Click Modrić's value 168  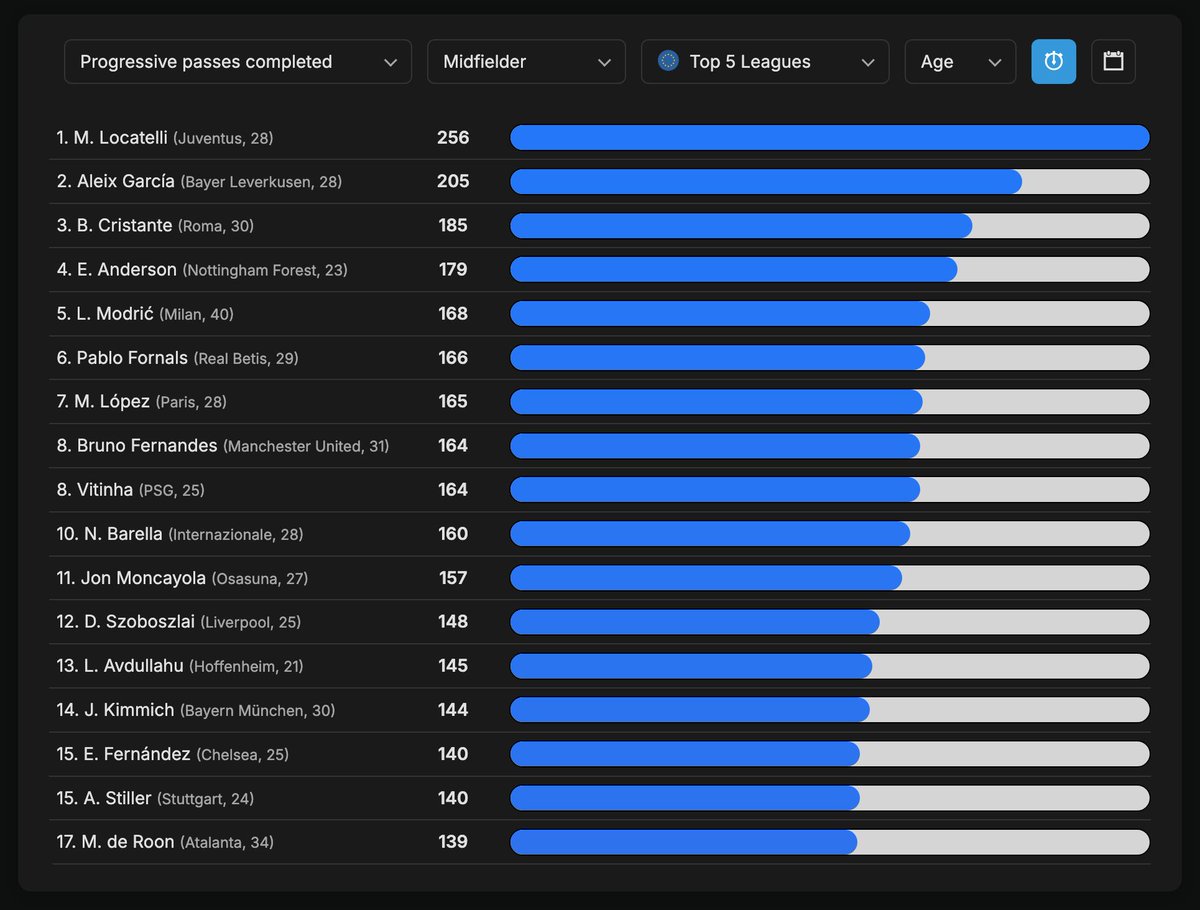453,314
